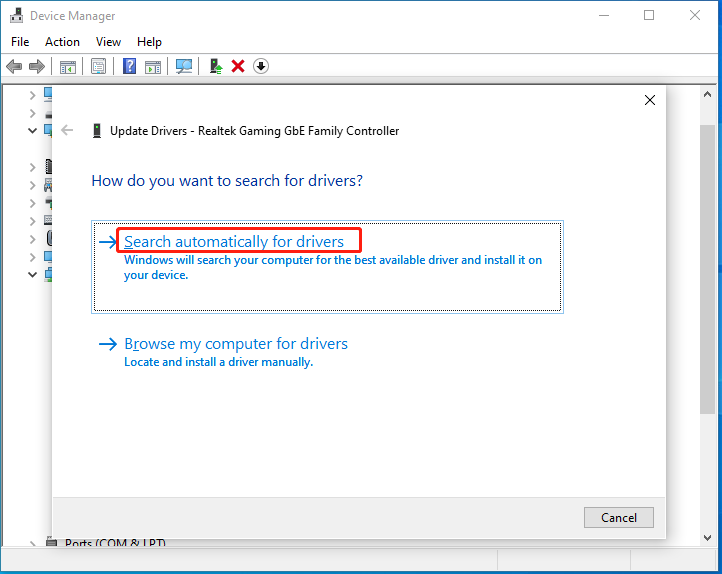722x574 pixels.
Task: Choose Search automatically for drivers
Action: pos(327,267)
